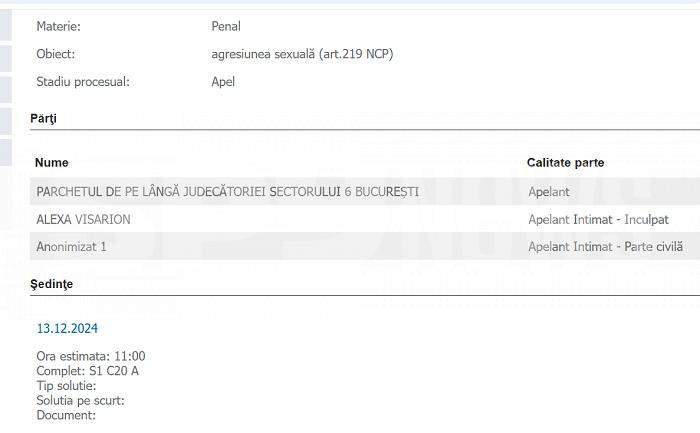Click the Penal value next to Materie
This screenshot has height=433, width=700.
tap(226, 26)
